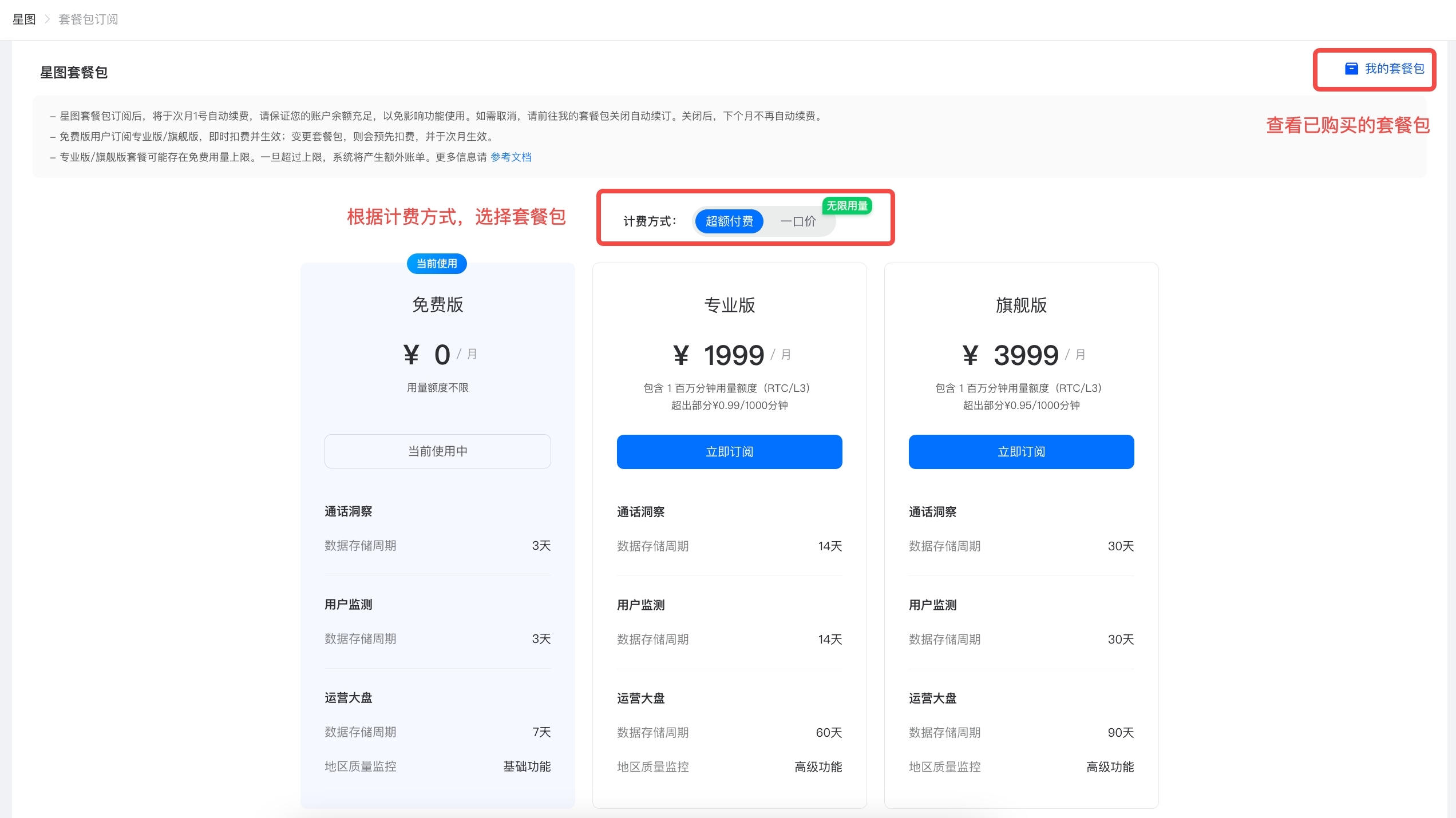Click the 无限用量 green badge

(x=847, y=206)
